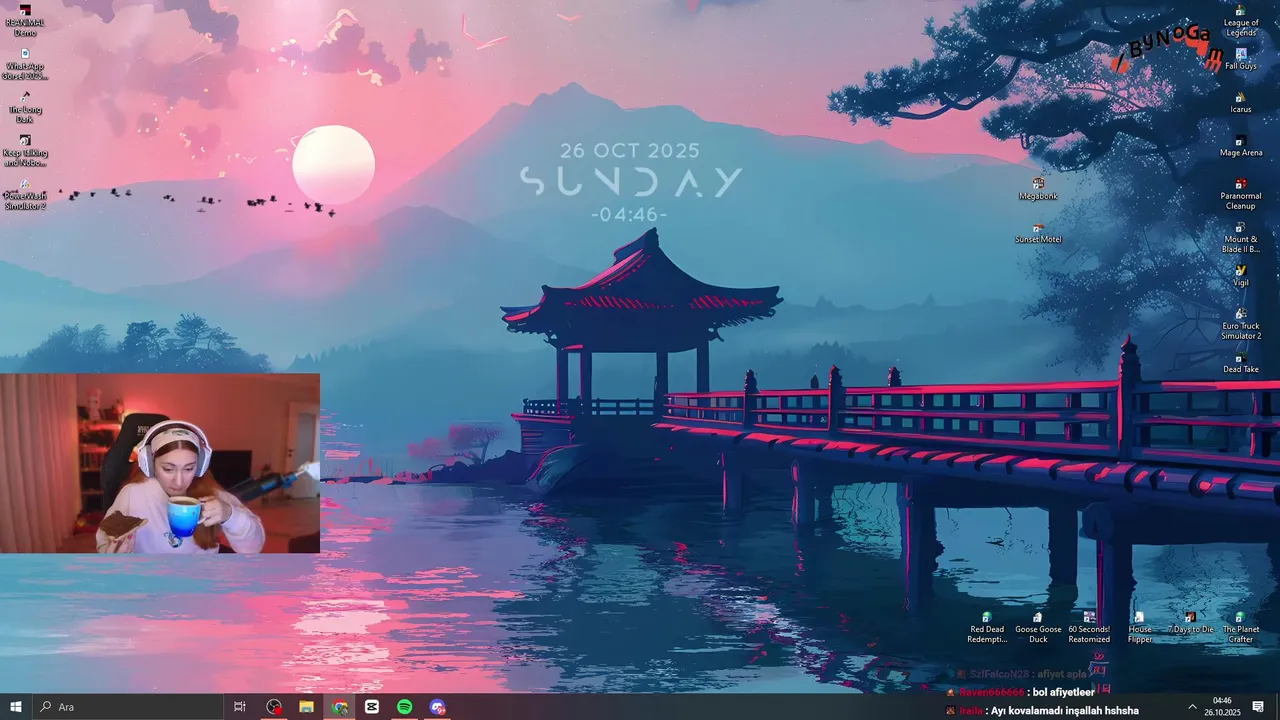Image resolution: width=1280 pixels, height=720 pixels.
Task: Open Task View from the taskbar
Action: tap(239, 707)
